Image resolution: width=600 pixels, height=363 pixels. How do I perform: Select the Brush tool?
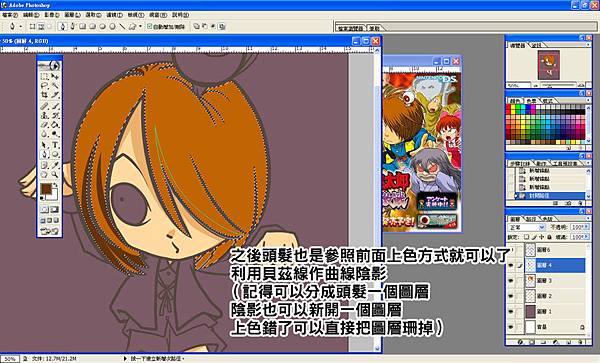pos(55,106)
